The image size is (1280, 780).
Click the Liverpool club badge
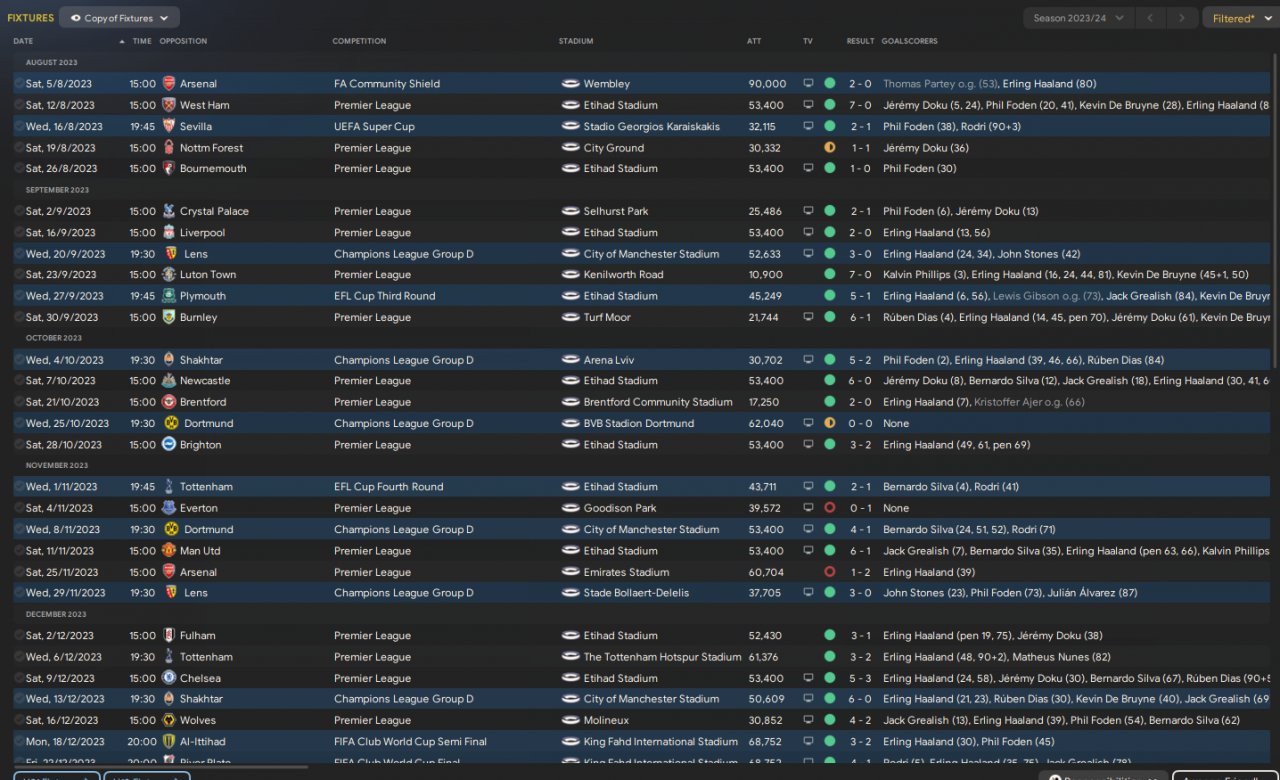[x=168, y=233]
